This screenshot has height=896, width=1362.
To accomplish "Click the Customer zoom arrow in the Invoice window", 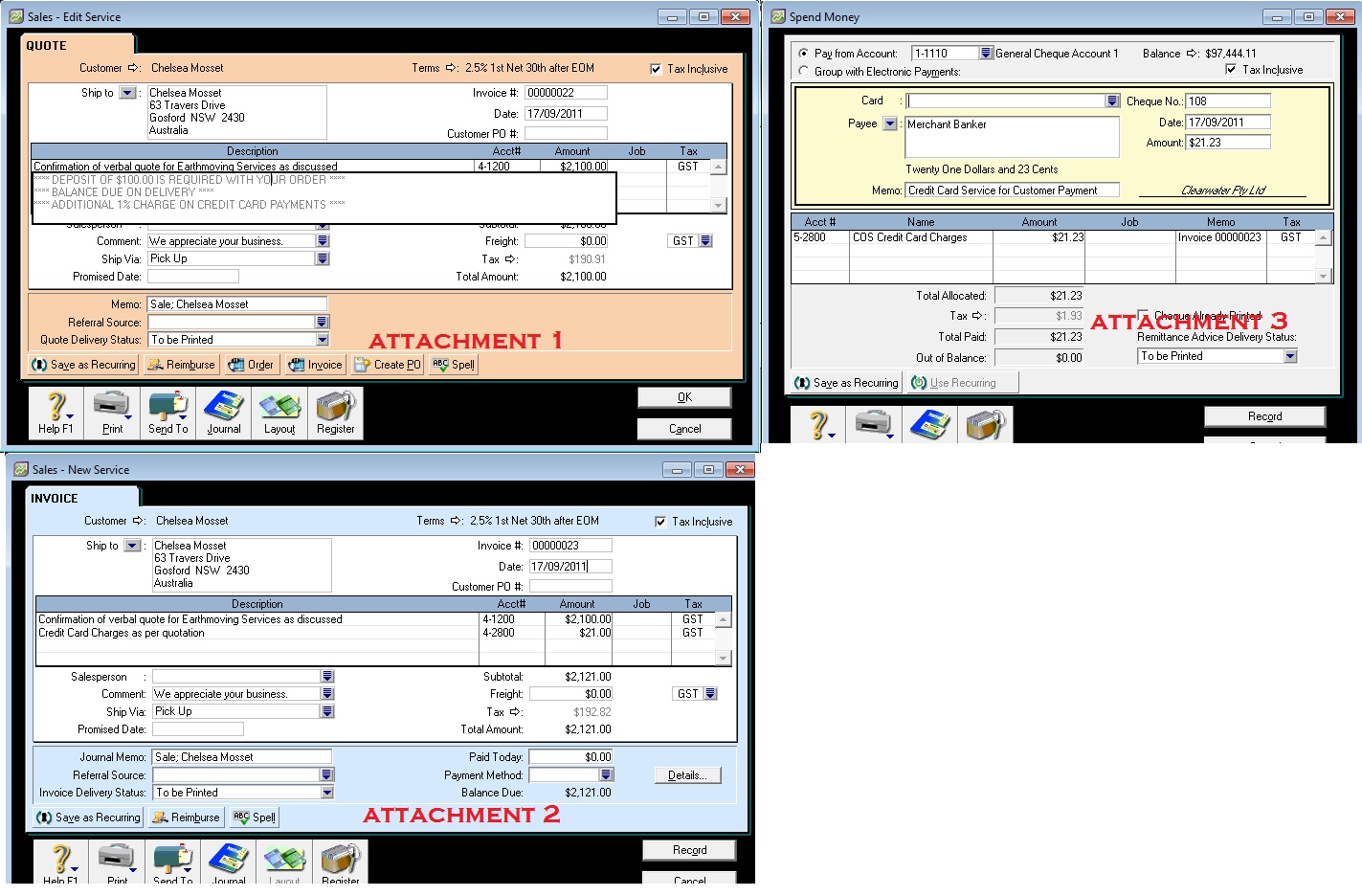I will click(139, 521).
